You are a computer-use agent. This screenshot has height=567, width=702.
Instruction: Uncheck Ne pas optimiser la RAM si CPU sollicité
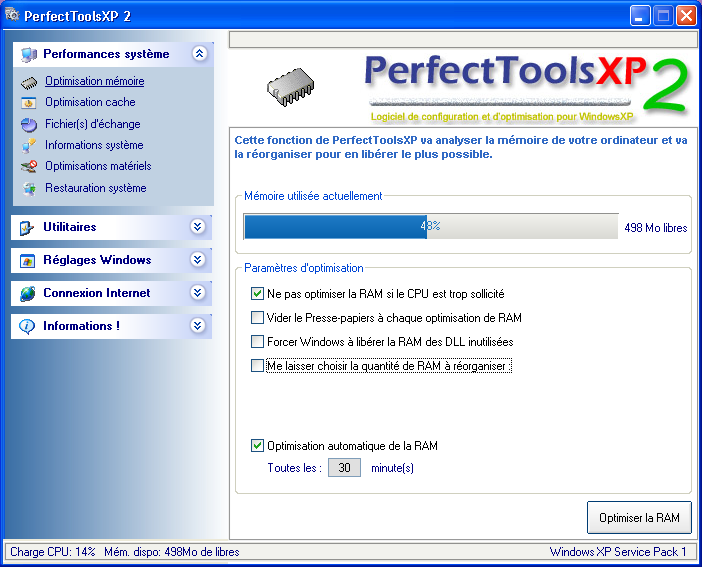point(257,294)
